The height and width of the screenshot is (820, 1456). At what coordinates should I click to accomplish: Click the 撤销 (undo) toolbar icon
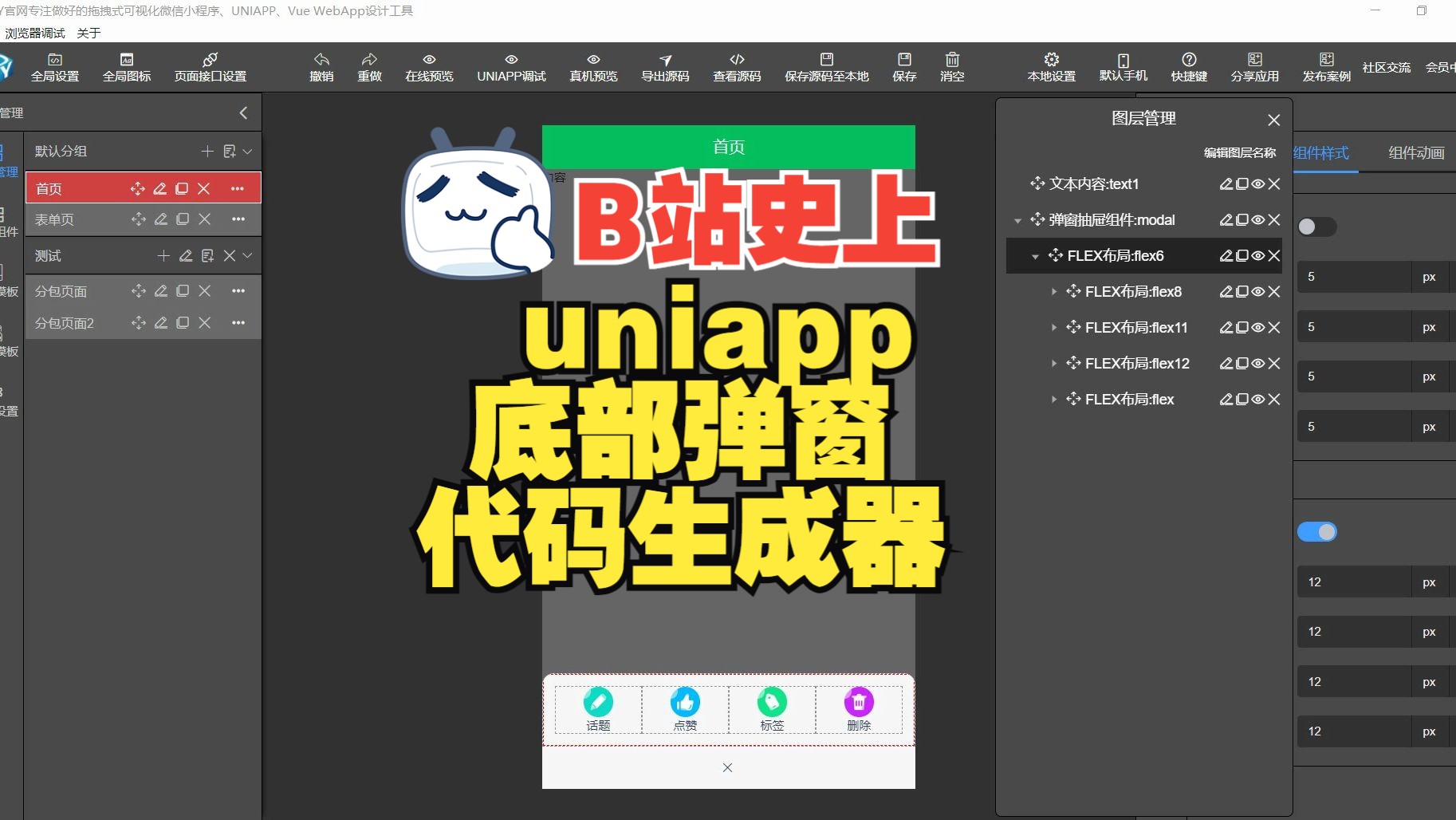[321, 67]
